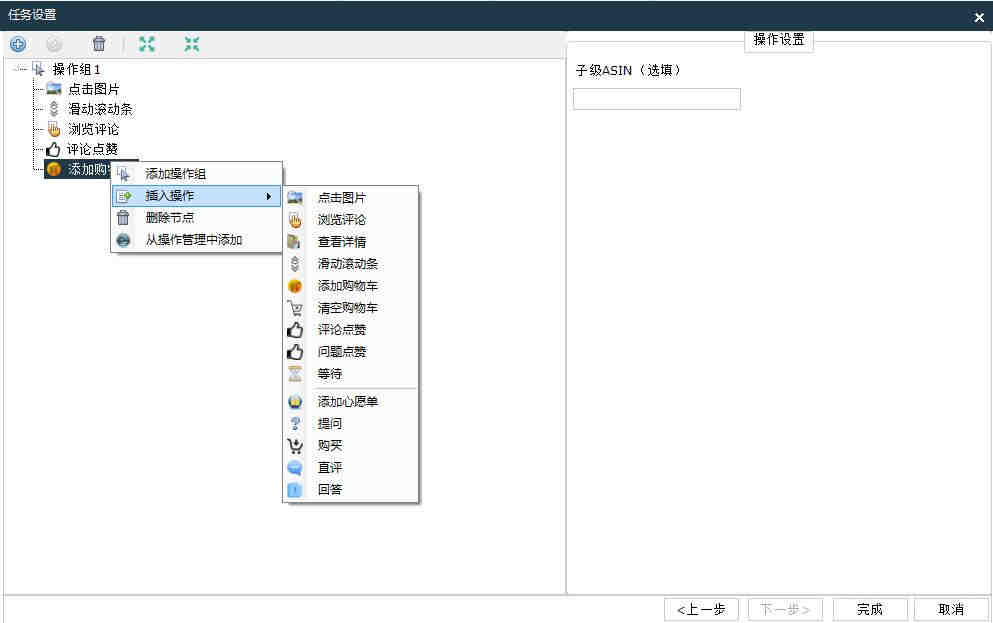The width and height of the screenshot is (993, 623).
Task: Click the blue note icon beside 回答
Action: coord(295,489)
